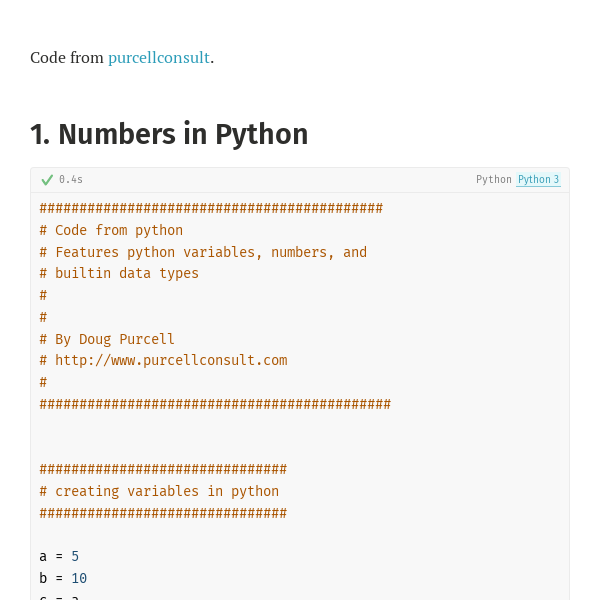This screenshot has height=600, width=600.
Task: Select the Python language label
Action: 493,180
